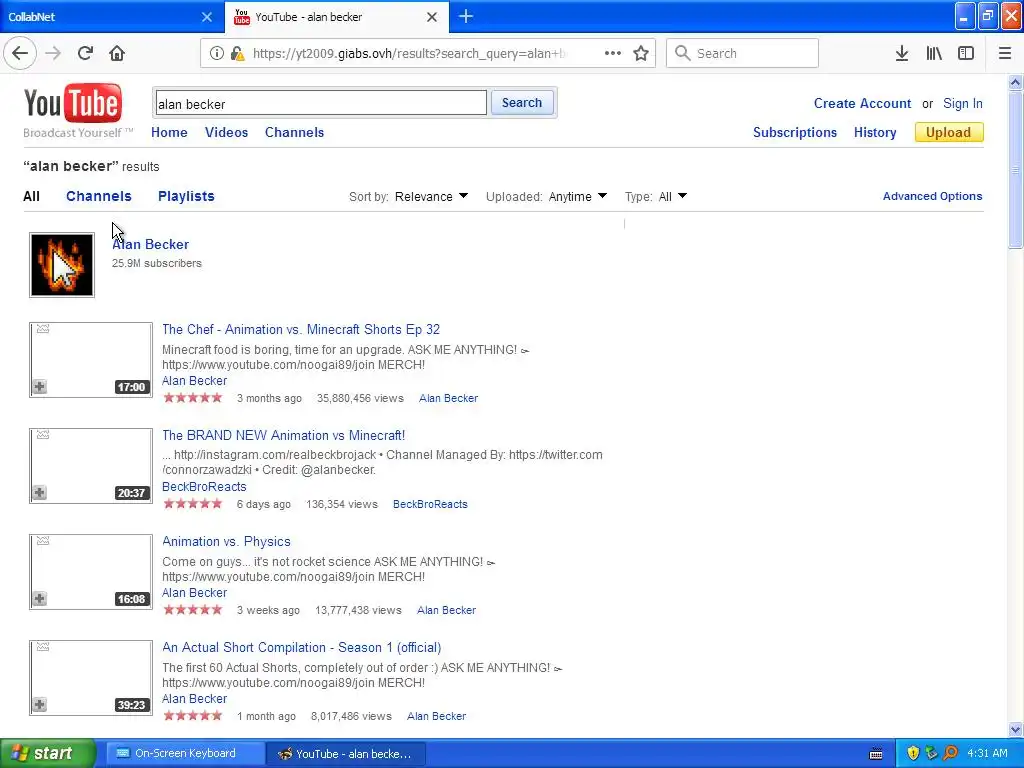Close the CollabNet tab
The height and width of the screenshot is (768, 1024).
[206, 17]
